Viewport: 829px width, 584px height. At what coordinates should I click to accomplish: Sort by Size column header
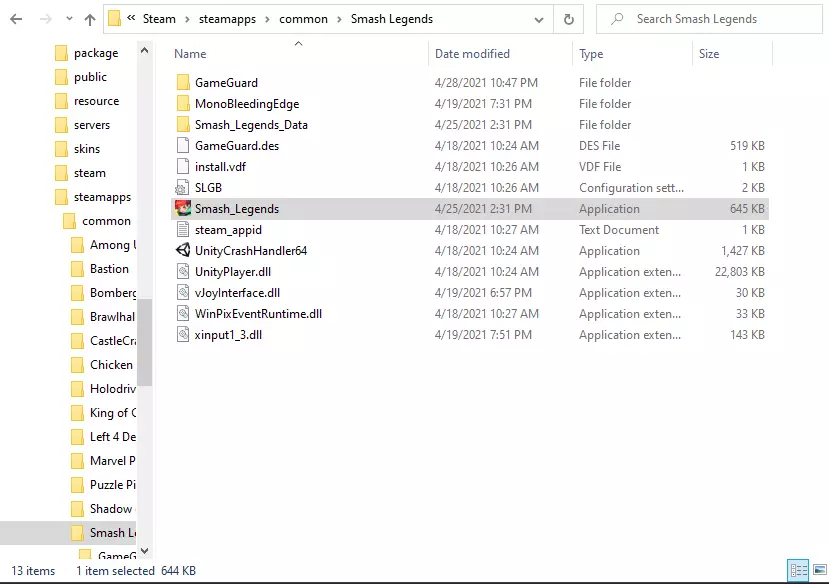click(x=709, y=54)
